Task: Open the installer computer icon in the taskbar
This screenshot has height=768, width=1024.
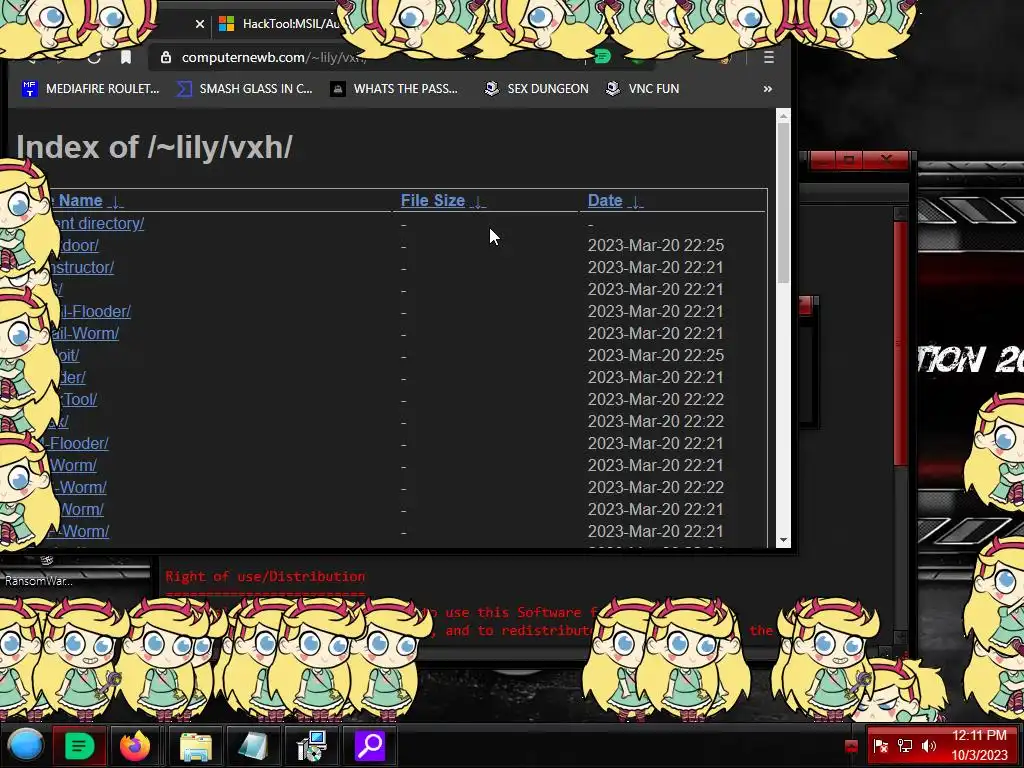Action: 312,746
